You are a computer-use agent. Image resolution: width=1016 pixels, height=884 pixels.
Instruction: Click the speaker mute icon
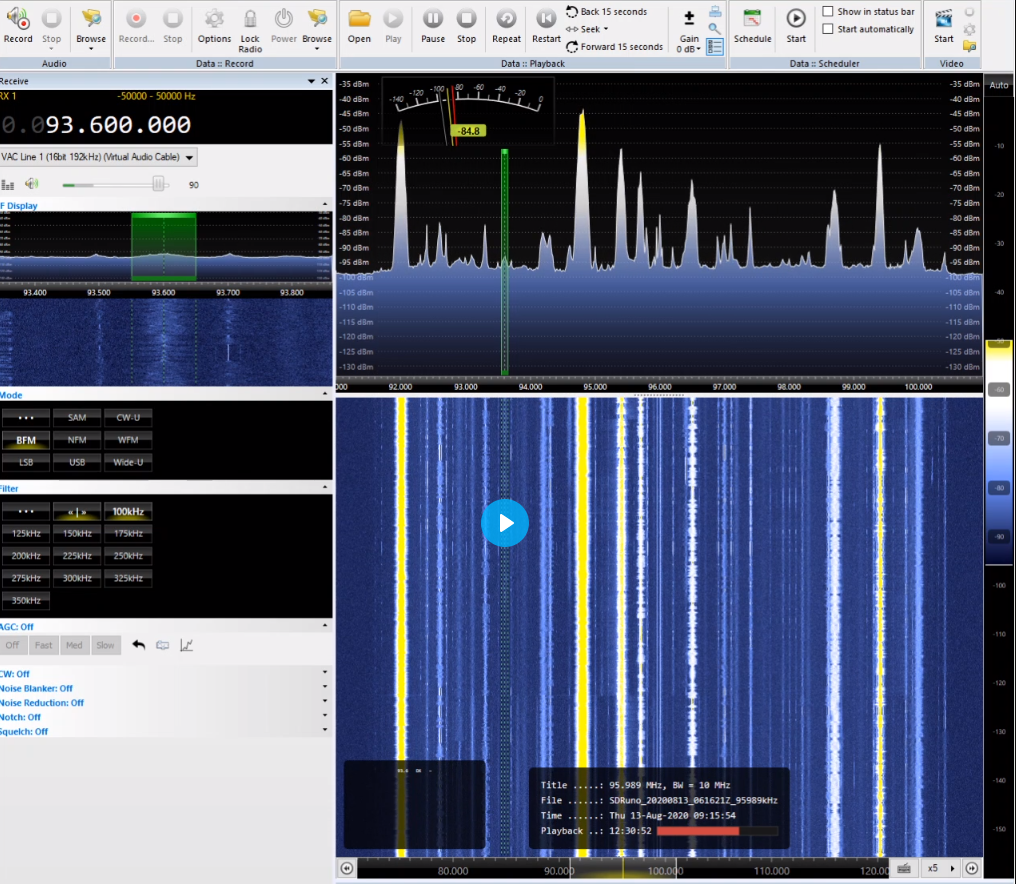pos(32,184)
